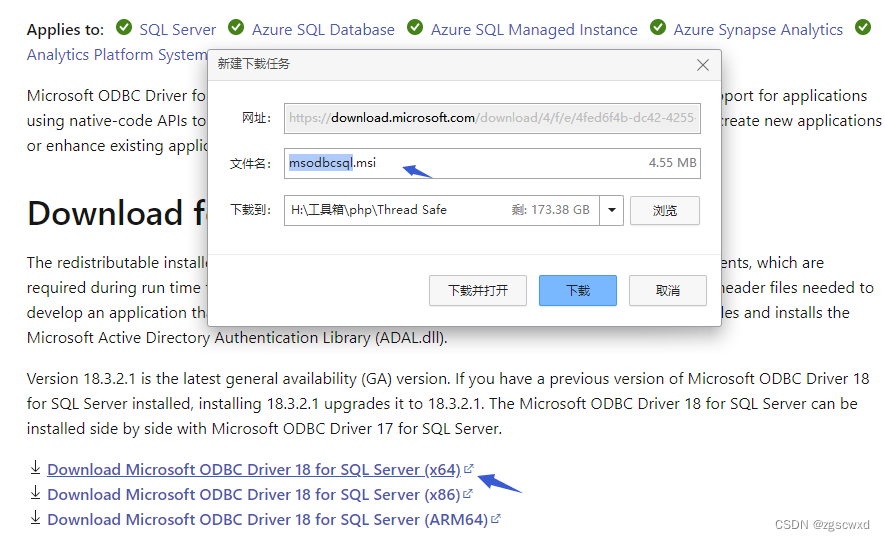Click the 下载并打开 button
This screenshot has height=541, width=885.
(477, 291)
